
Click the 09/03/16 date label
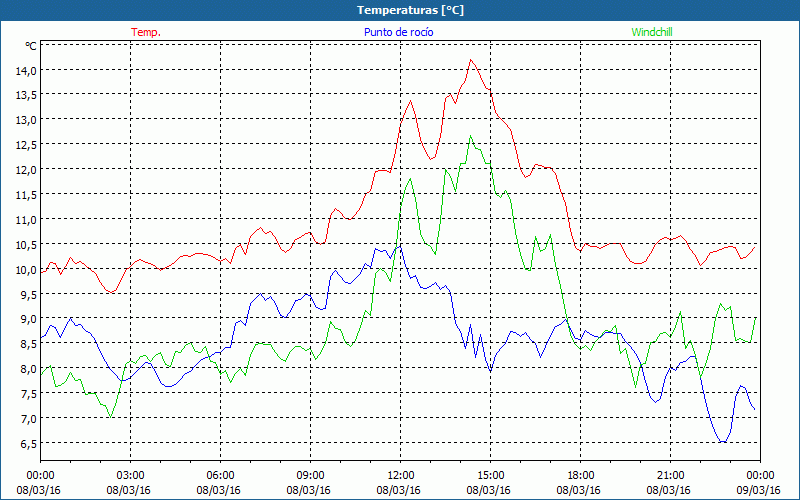tap(759, 490)
